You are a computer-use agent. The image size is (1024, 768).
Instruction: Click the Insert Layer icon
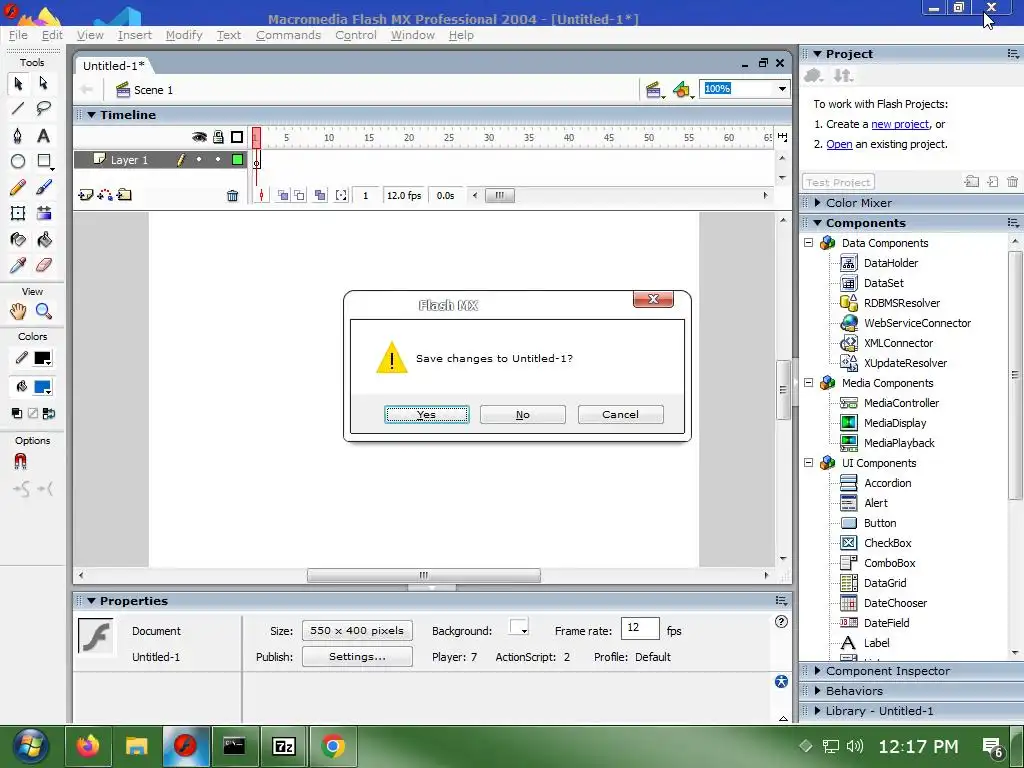coord(86,195)
